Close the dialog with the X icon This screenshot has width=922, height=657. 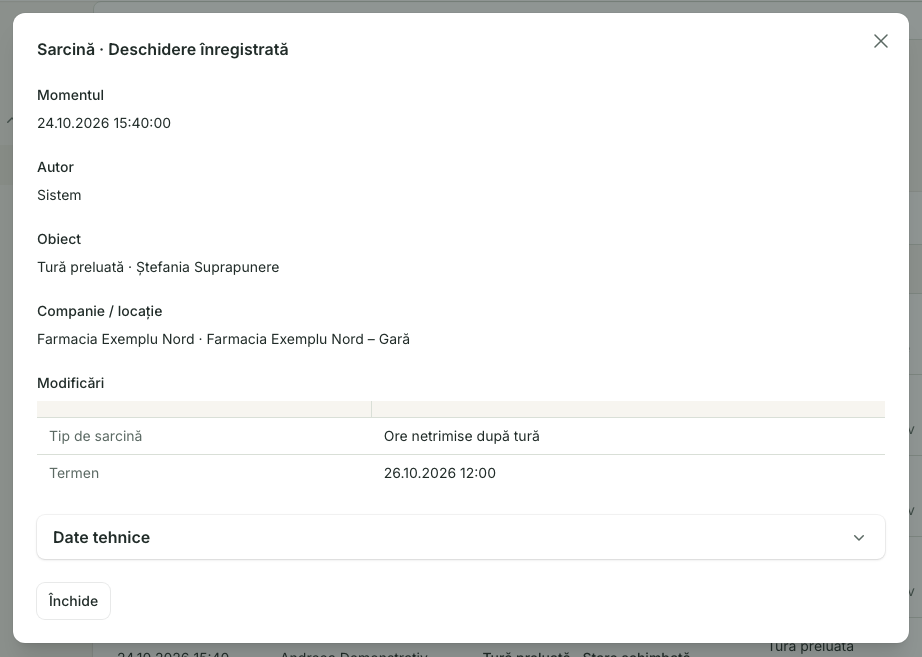coord(880,41)
